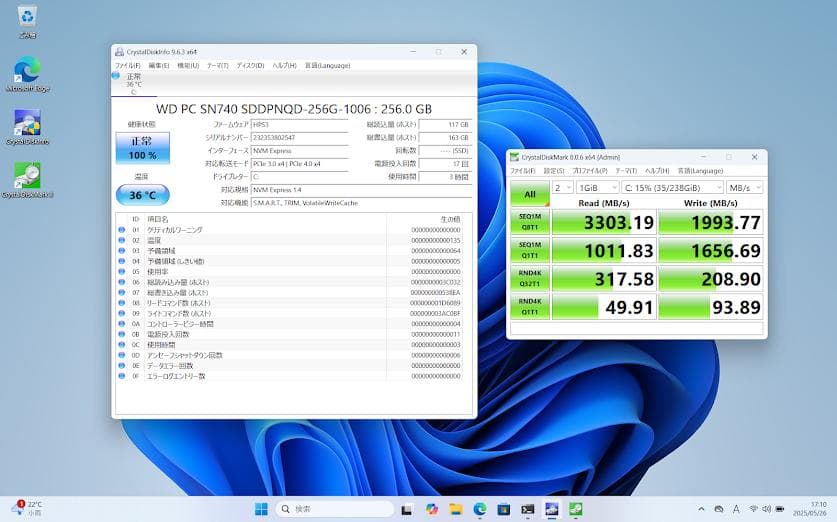
Task: Select SMART row 0F エラーログエントリー数
Action: tap(289, 376)
